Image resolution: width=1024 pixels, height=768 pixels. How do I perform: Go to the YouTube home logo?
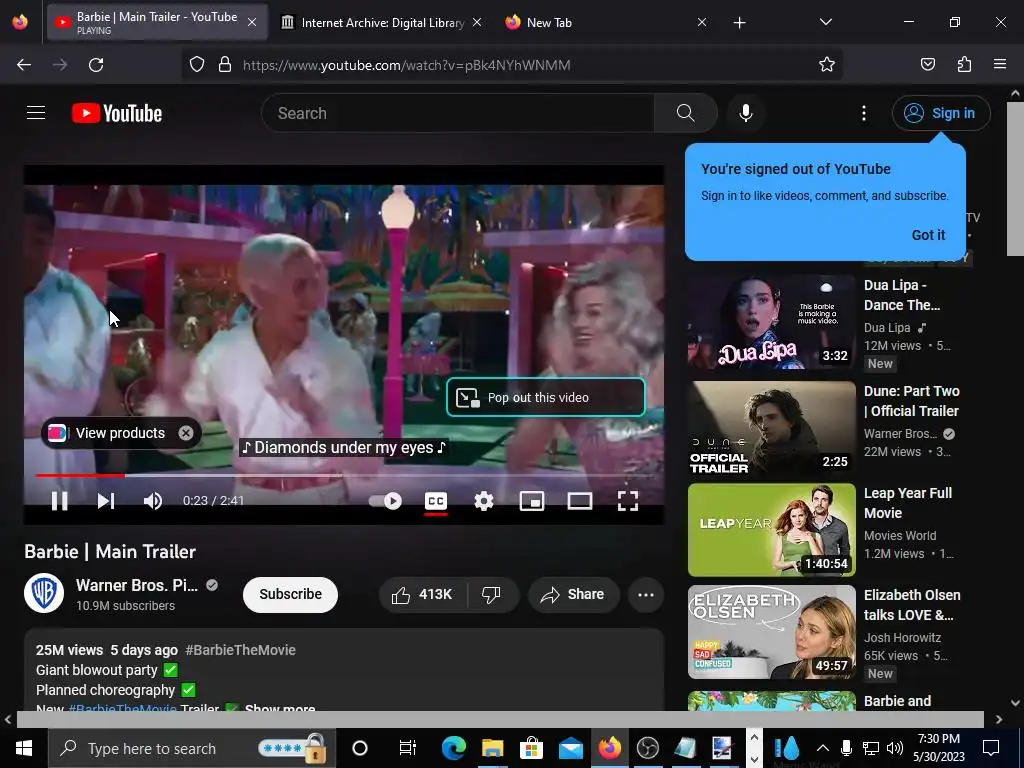point(117,113)
